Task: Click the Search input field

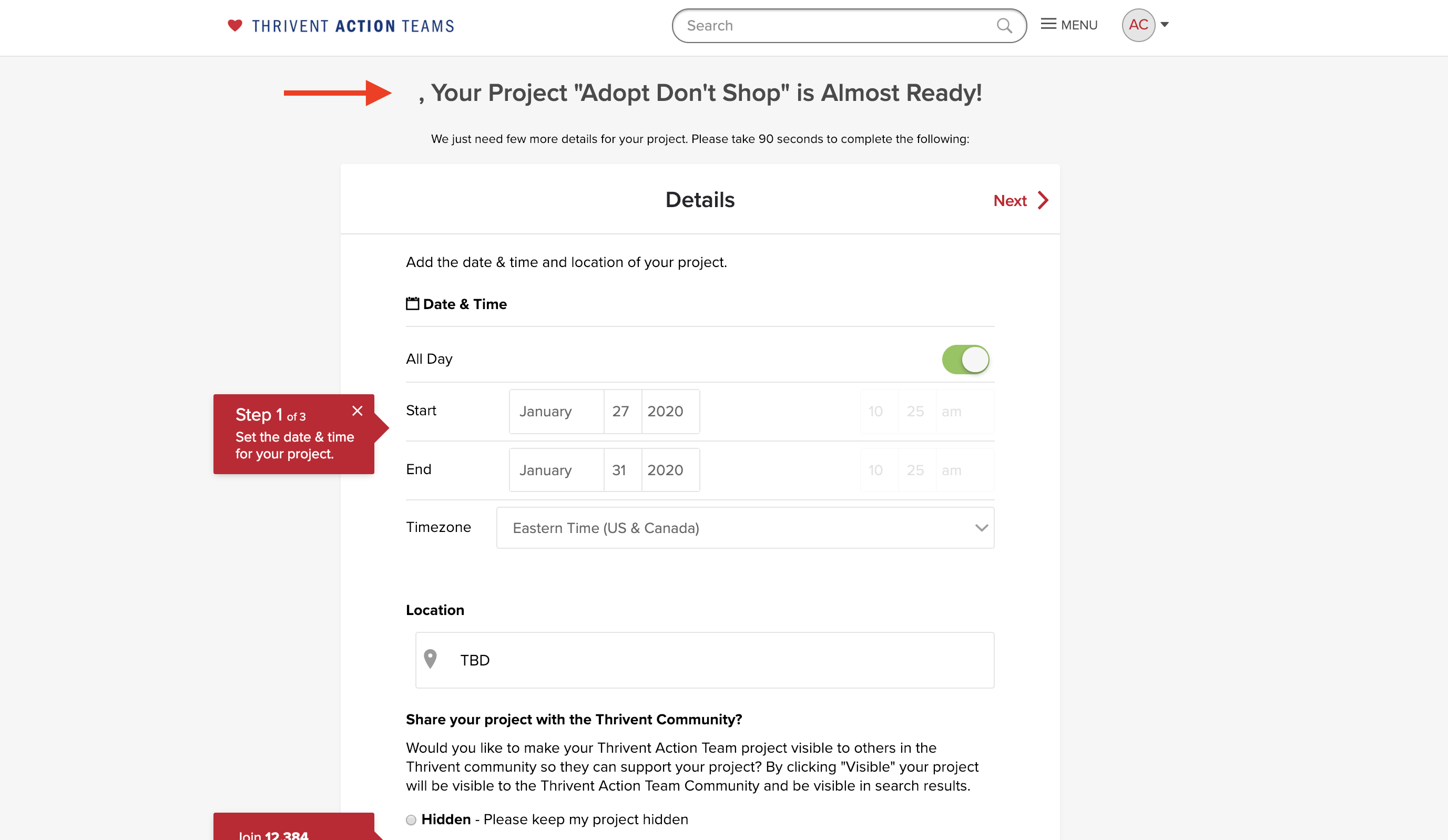Action: click(849, 26)
